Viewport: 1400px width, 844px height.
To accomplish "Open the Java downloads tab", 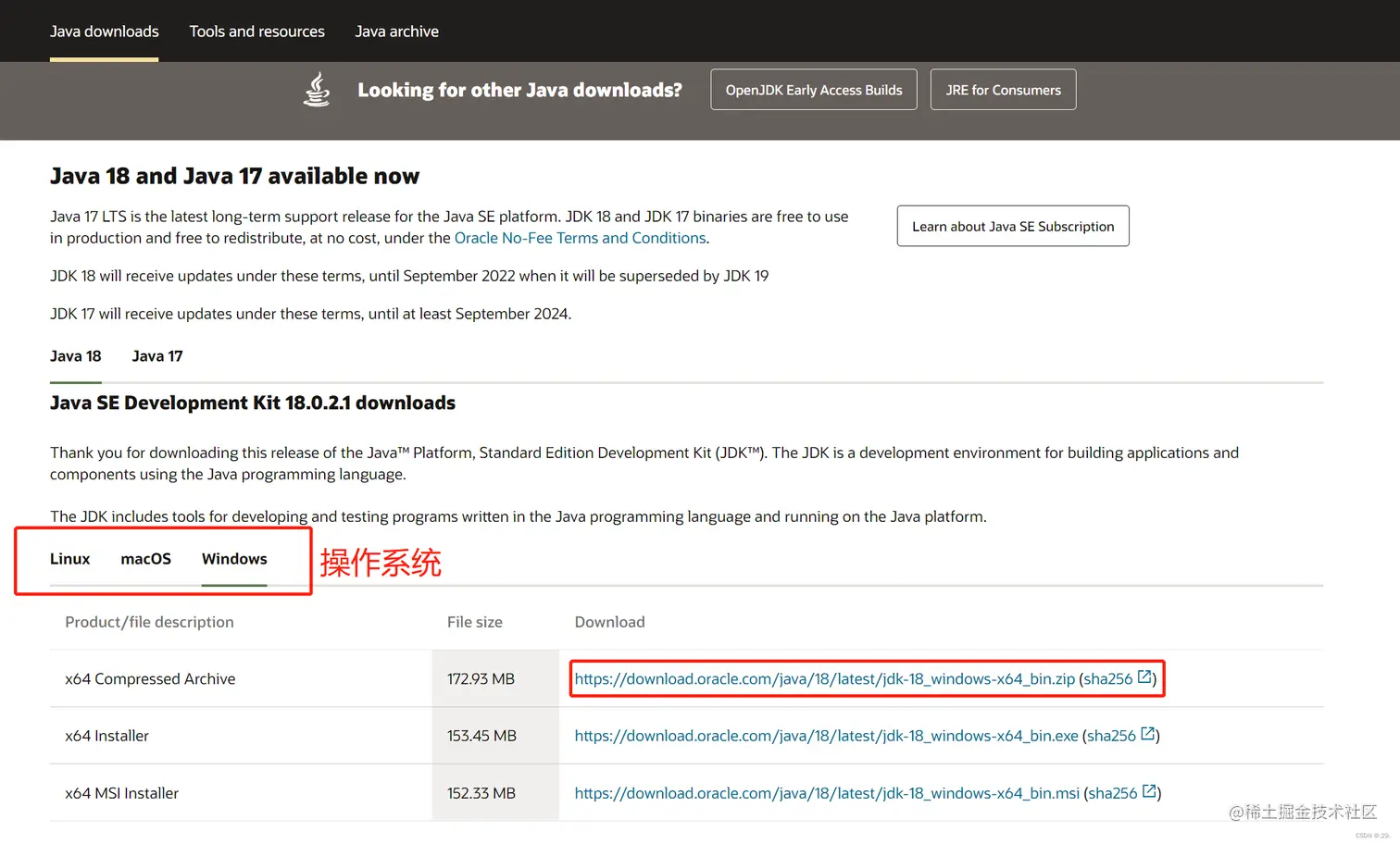I will pos(105,31).
